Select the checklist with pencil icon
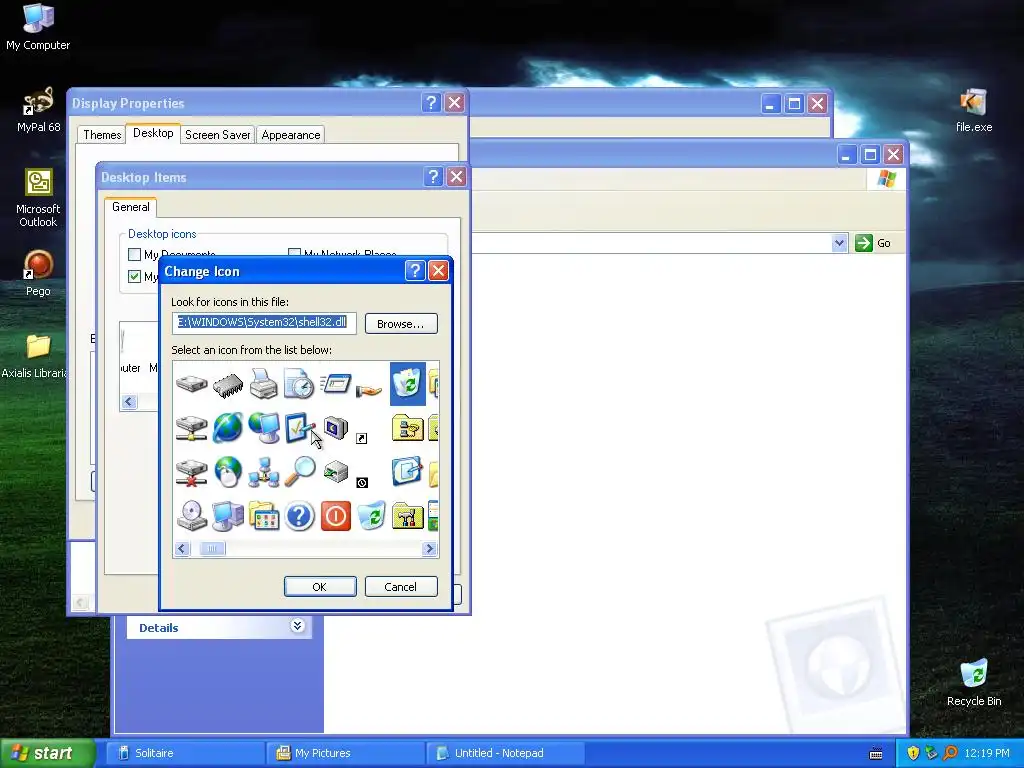Viewport: 1024px width, 768px height. pos(299,428)
